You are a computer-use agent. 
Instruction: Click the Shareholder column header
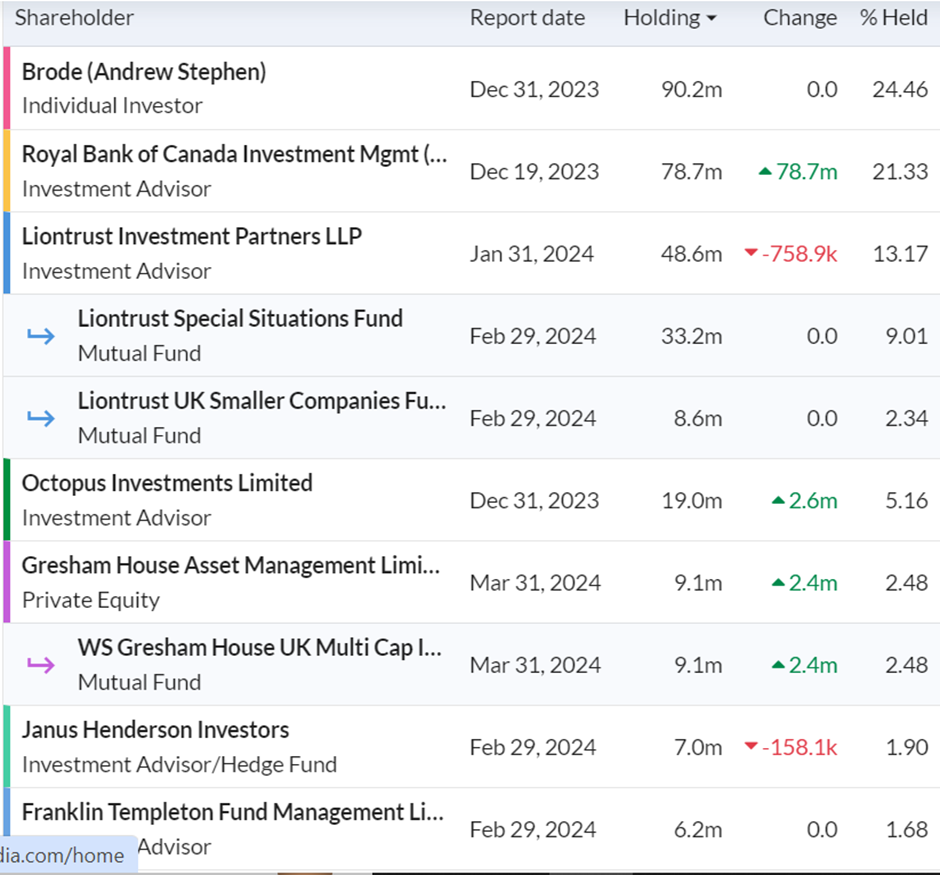tap(74, 18)
